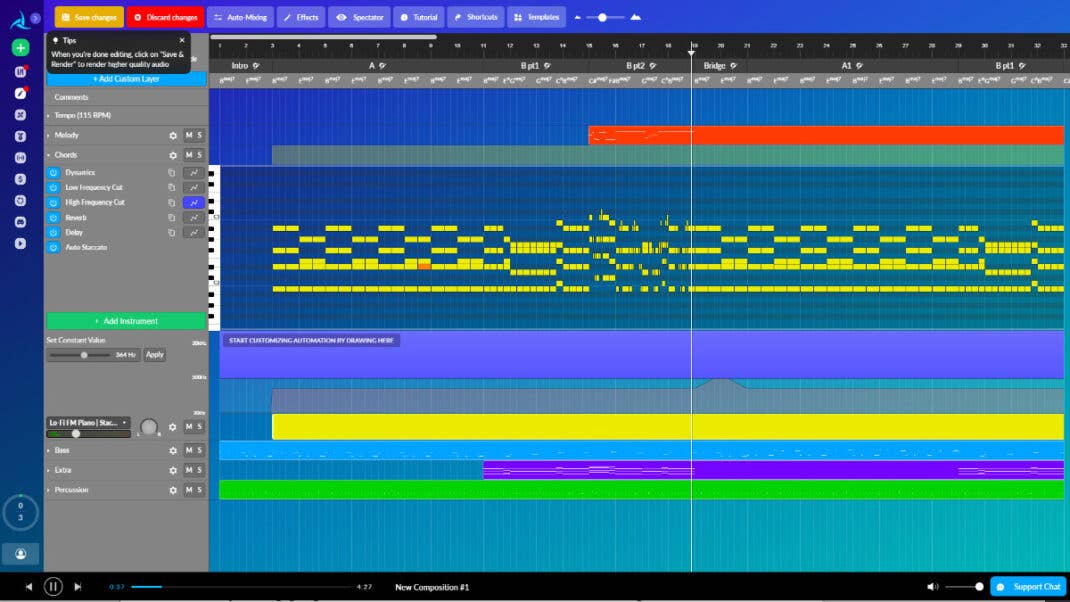Click the Apply button

(155, 355)
